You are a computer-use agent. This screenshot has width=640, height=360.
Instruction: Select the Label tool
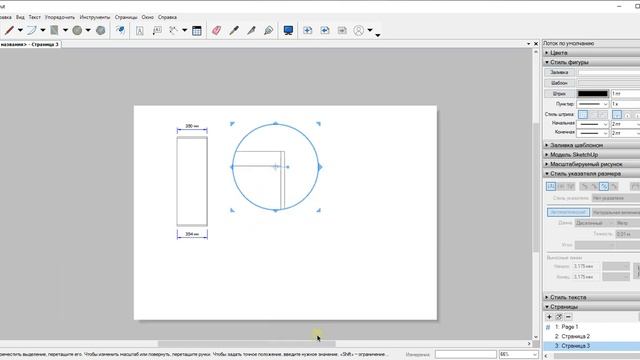coord(157,31)
